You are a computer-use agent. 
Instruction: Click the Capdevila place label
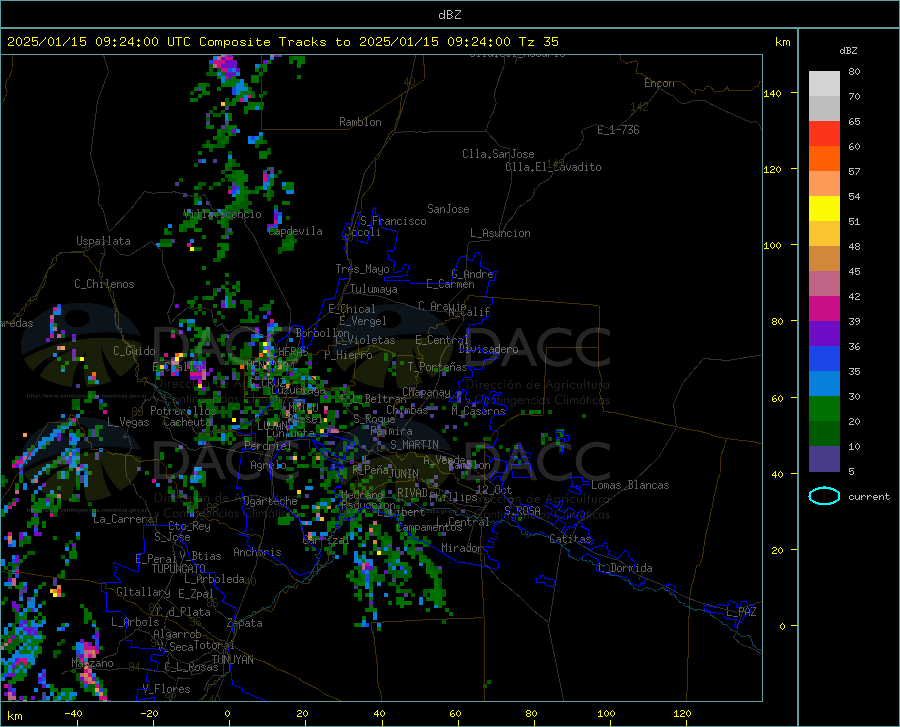pos(295,231)
